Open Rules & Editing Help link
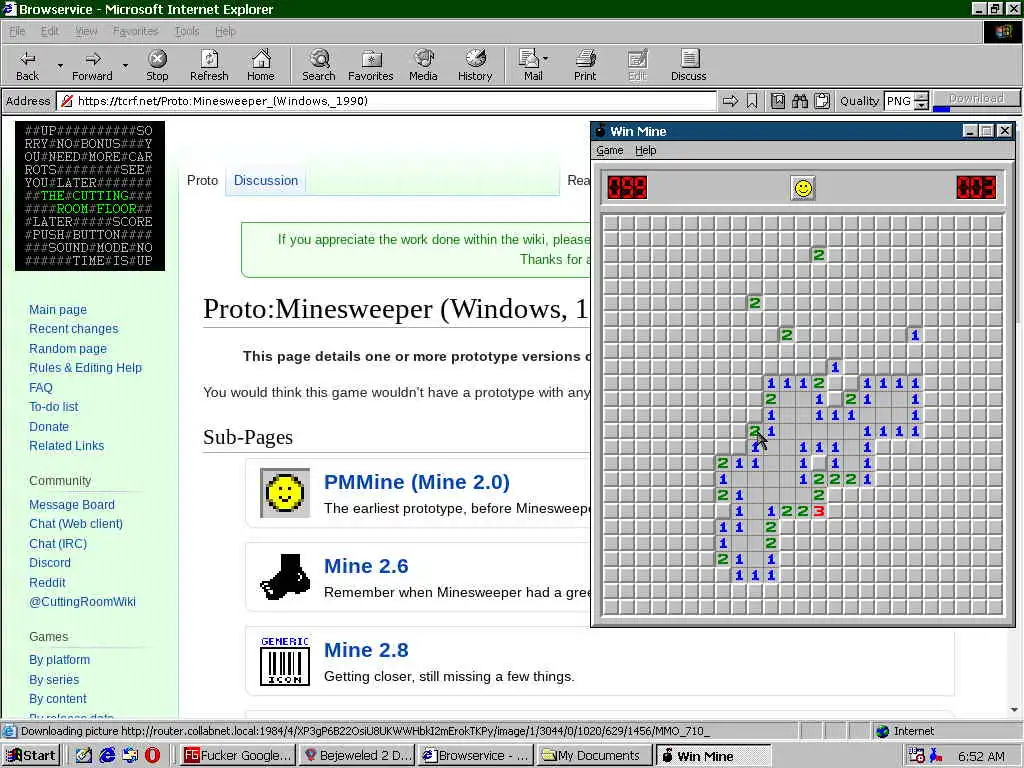The height and width of the screenshot is (768, 1024). (x=85, y=368)
